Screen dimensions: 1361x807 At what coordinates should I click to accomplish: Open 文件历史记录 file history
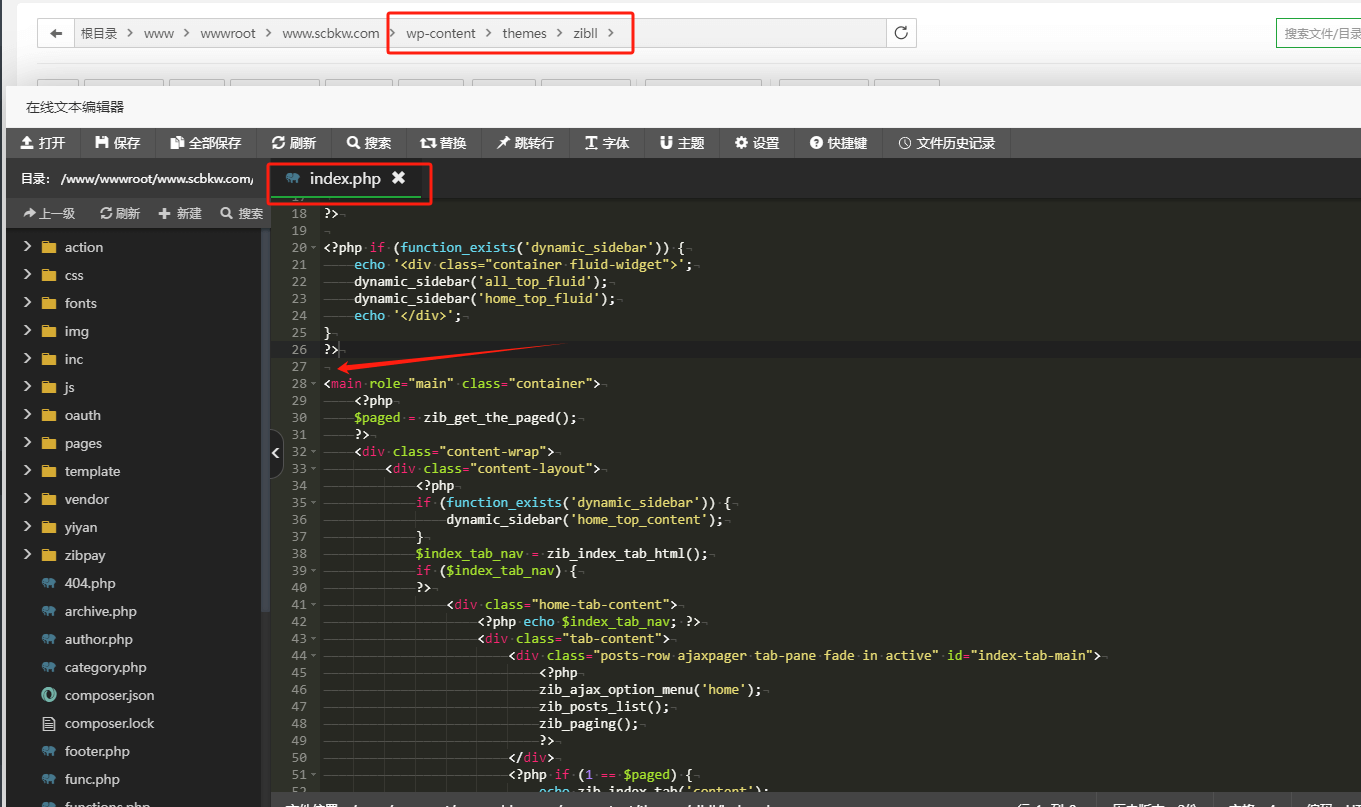pos(947,143)
